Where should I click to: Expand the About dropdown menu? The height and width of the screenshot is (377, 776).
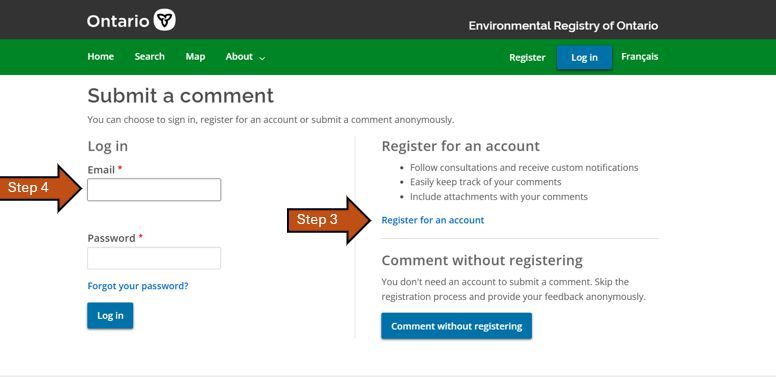[x=245, y=56]
